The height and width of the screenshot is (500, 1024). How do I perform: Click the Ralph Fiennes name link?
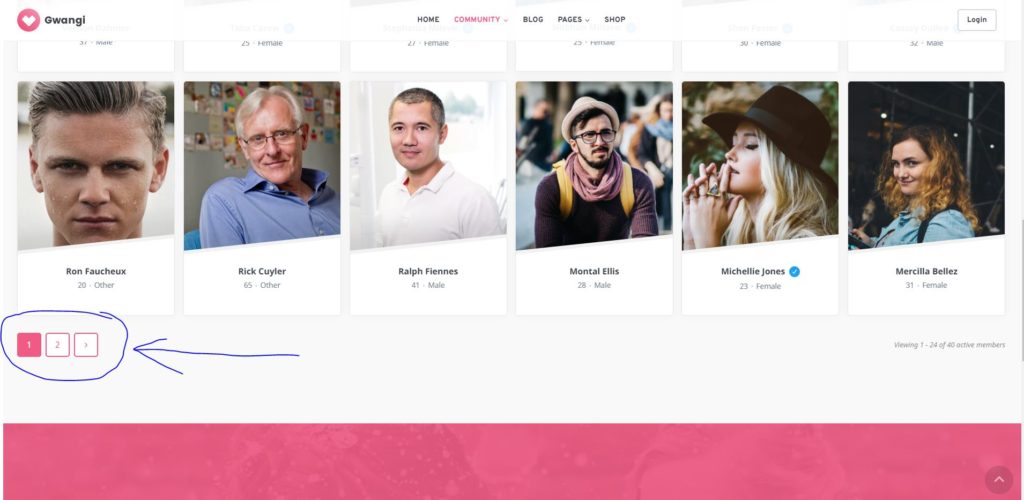pyautogui.click(x=428, y=271)
